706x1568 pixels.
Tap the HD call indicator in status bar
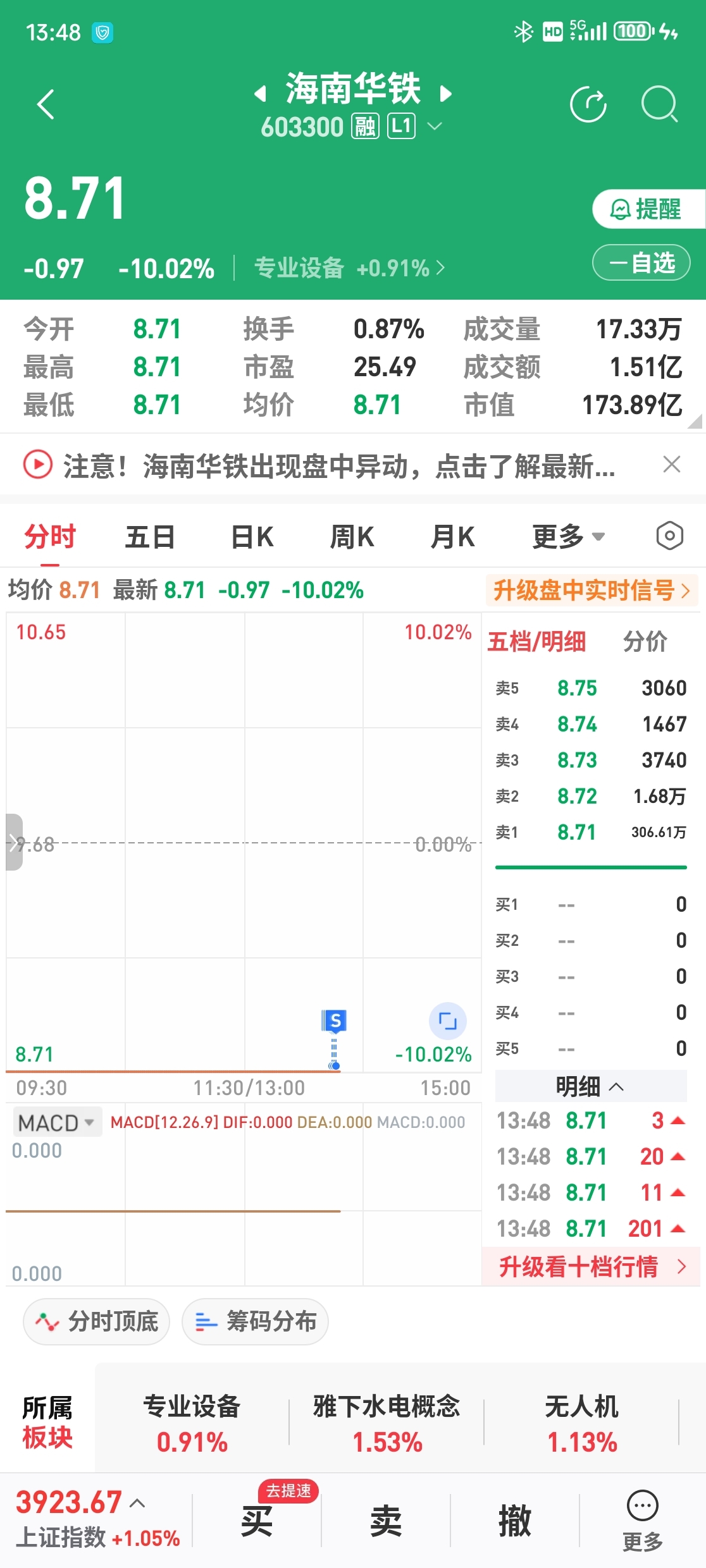[553, 32]
